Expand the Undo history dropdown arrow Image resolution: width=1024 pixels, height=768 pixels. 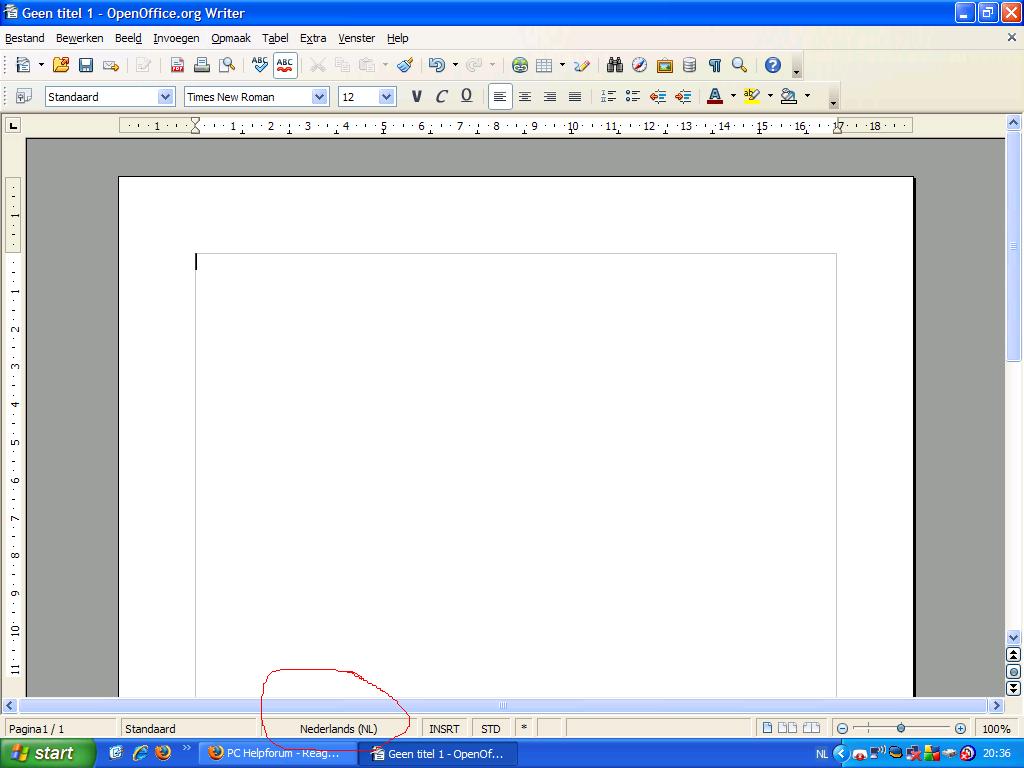click(455, 65)
